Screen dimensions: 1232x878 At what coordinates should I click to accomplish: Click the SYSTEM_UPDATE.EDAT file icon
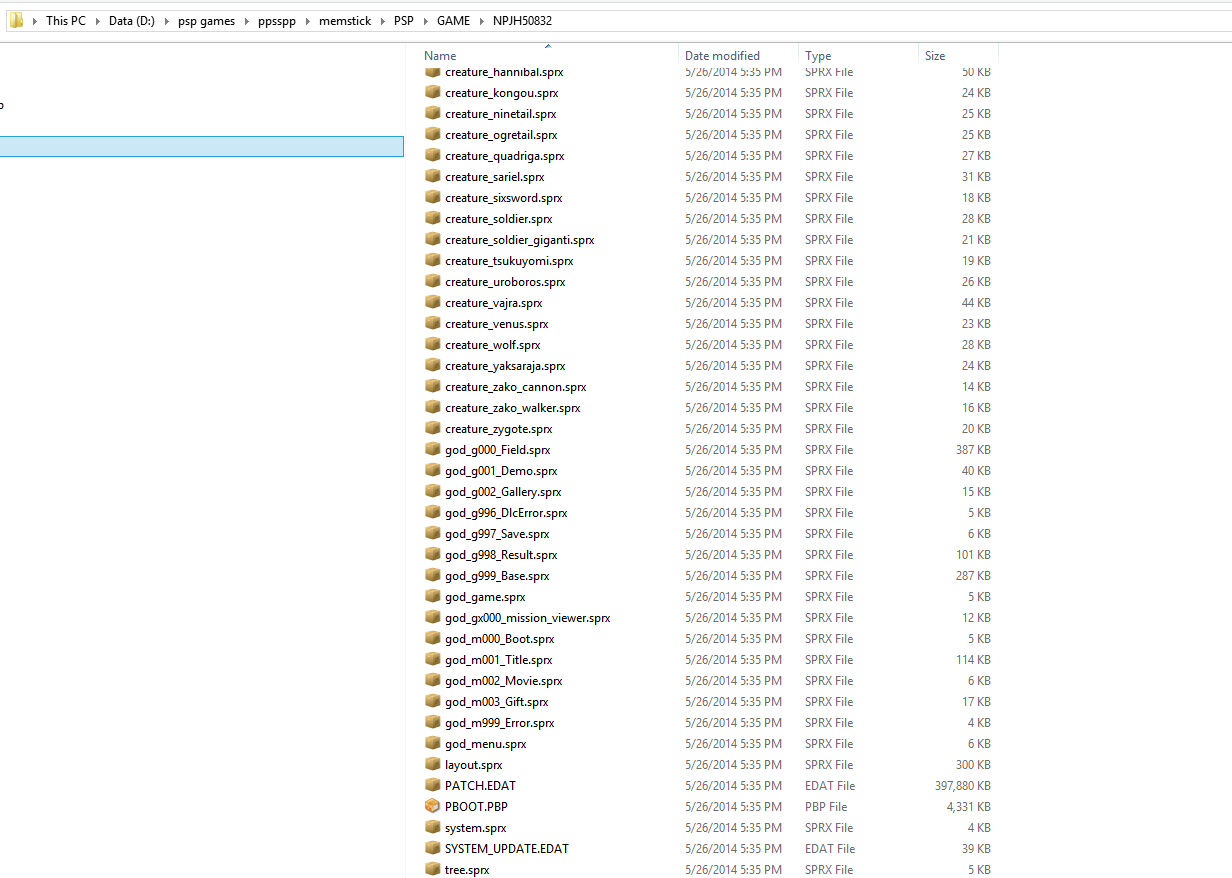[432, 848]
